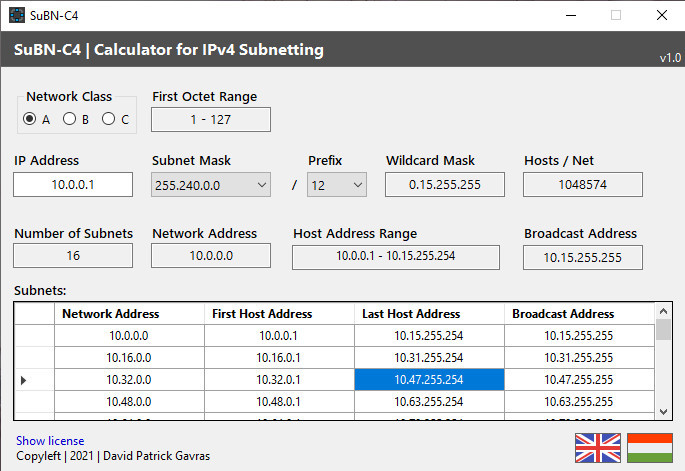The image size is (685, 471).
Task: Click the First Octet Range field
Action: 211,119
